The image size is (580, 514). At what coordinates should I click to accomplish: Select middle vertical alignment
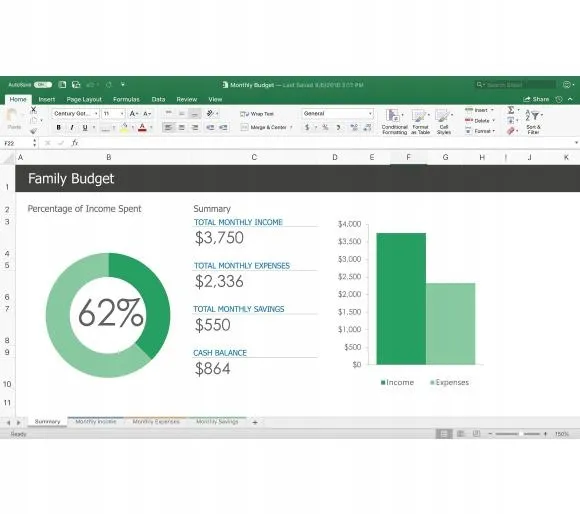(x=182, y=113)
